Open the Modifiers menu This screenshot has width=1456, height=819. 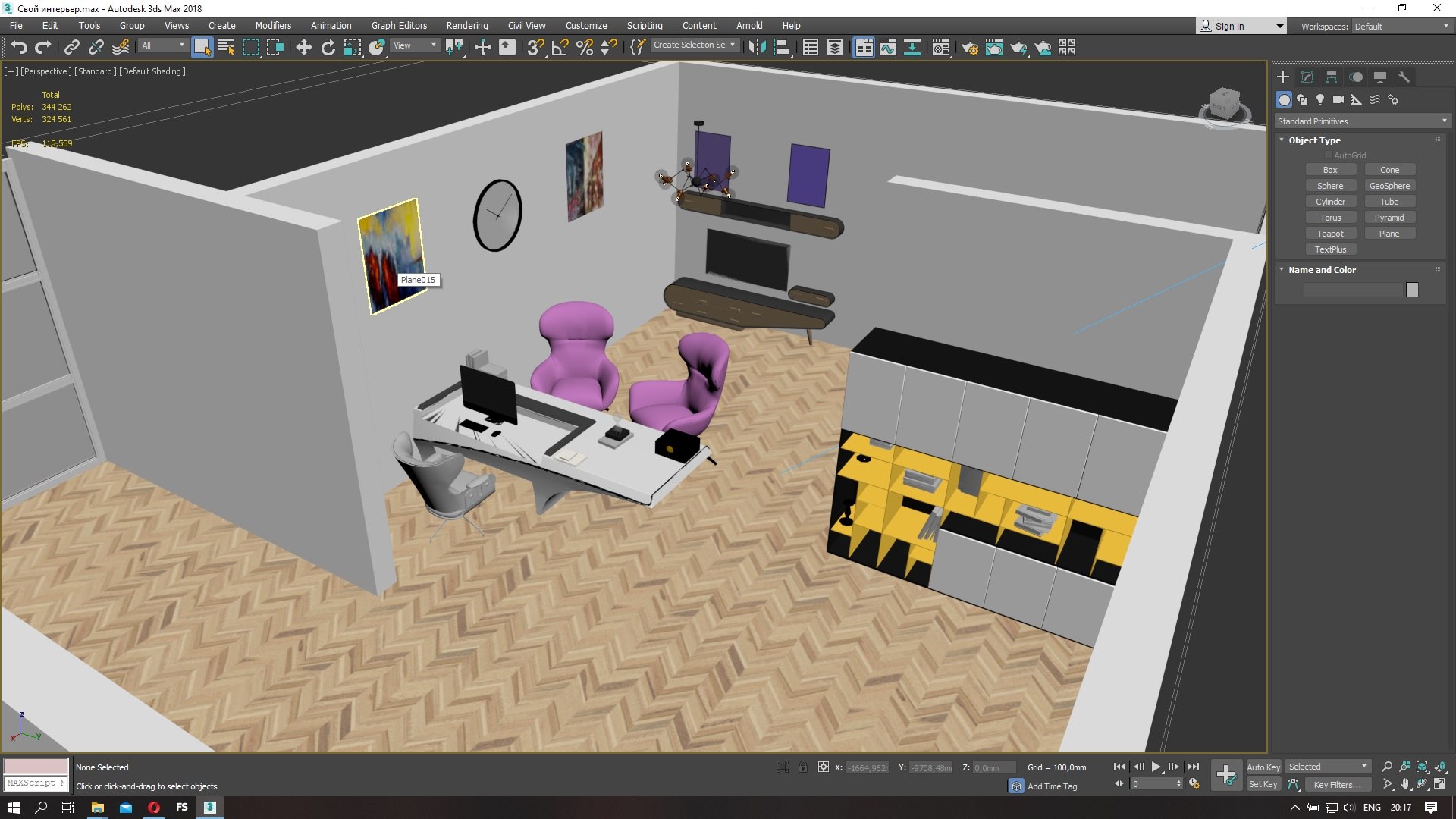click(x=273, y=26)
